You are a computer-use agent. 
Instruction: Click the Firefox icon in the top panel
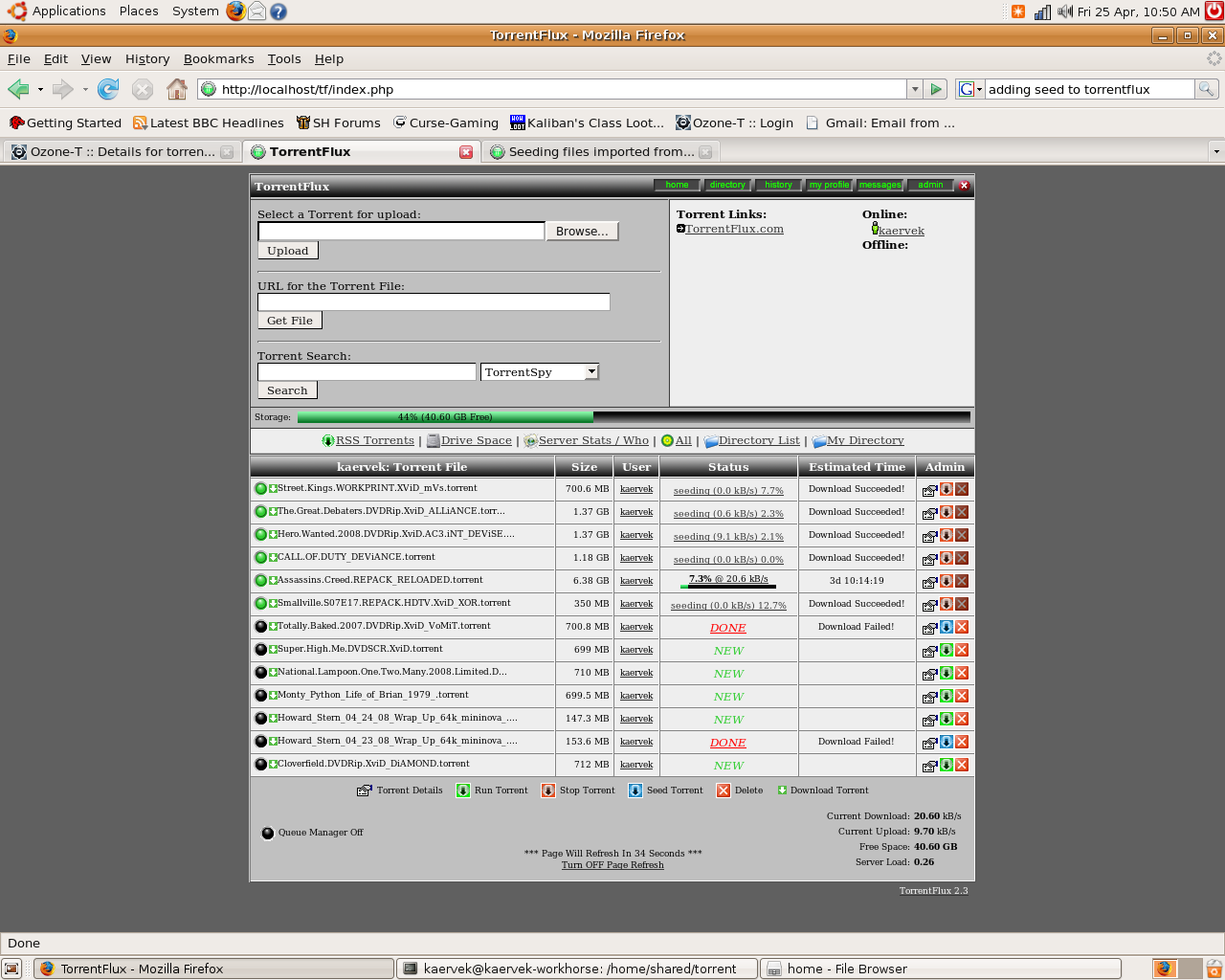(235, 11)
